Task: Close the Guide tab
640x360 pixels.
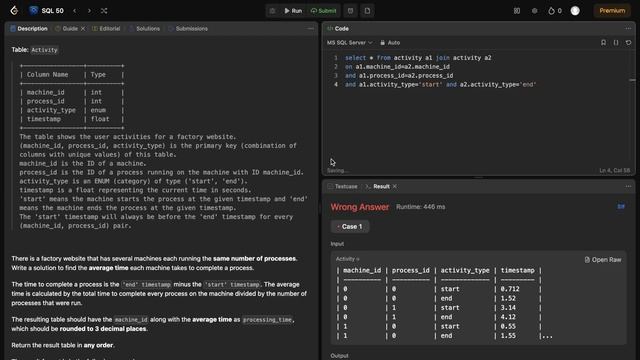Action: tap(83, 29)
